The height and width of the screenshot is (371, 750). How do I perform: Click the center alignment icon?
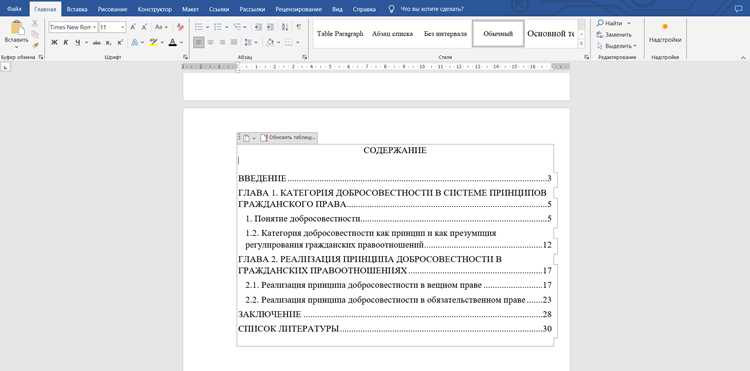click(210, 43)
